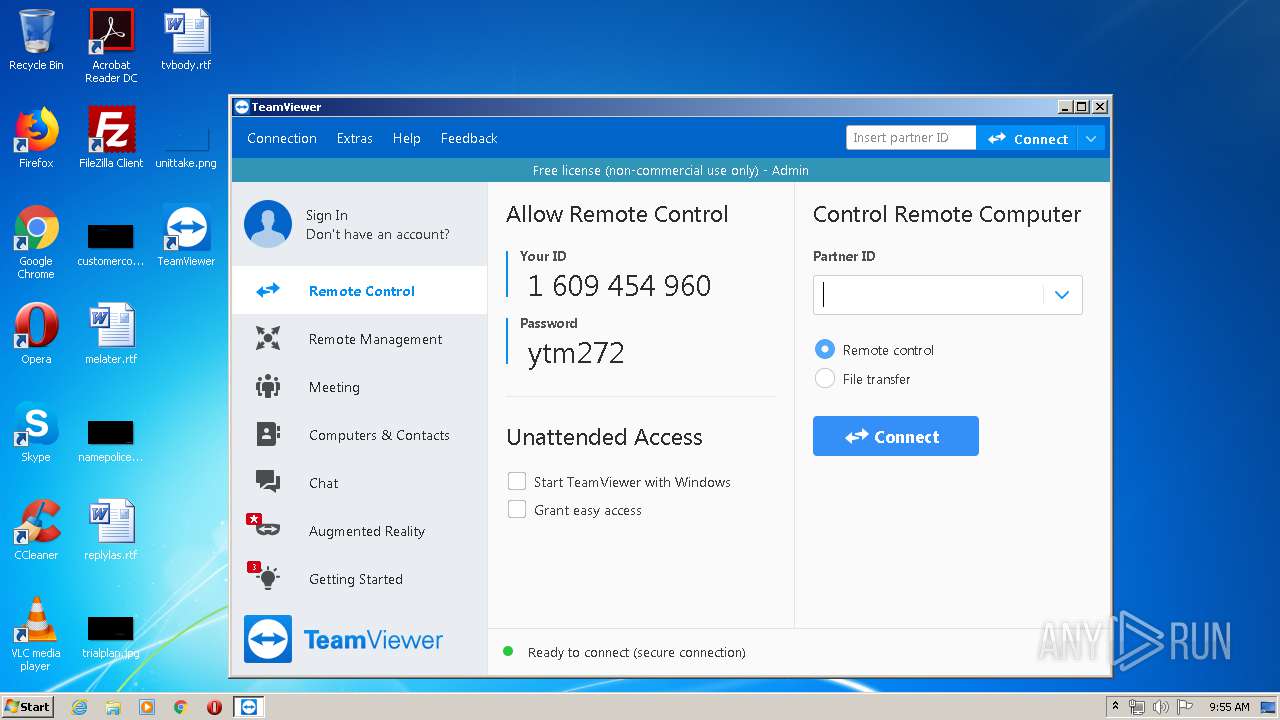The height and width of the screenshot is (720, 1280).
Task: Click the profile avatar icon
Action: click(x=268, y=224)
